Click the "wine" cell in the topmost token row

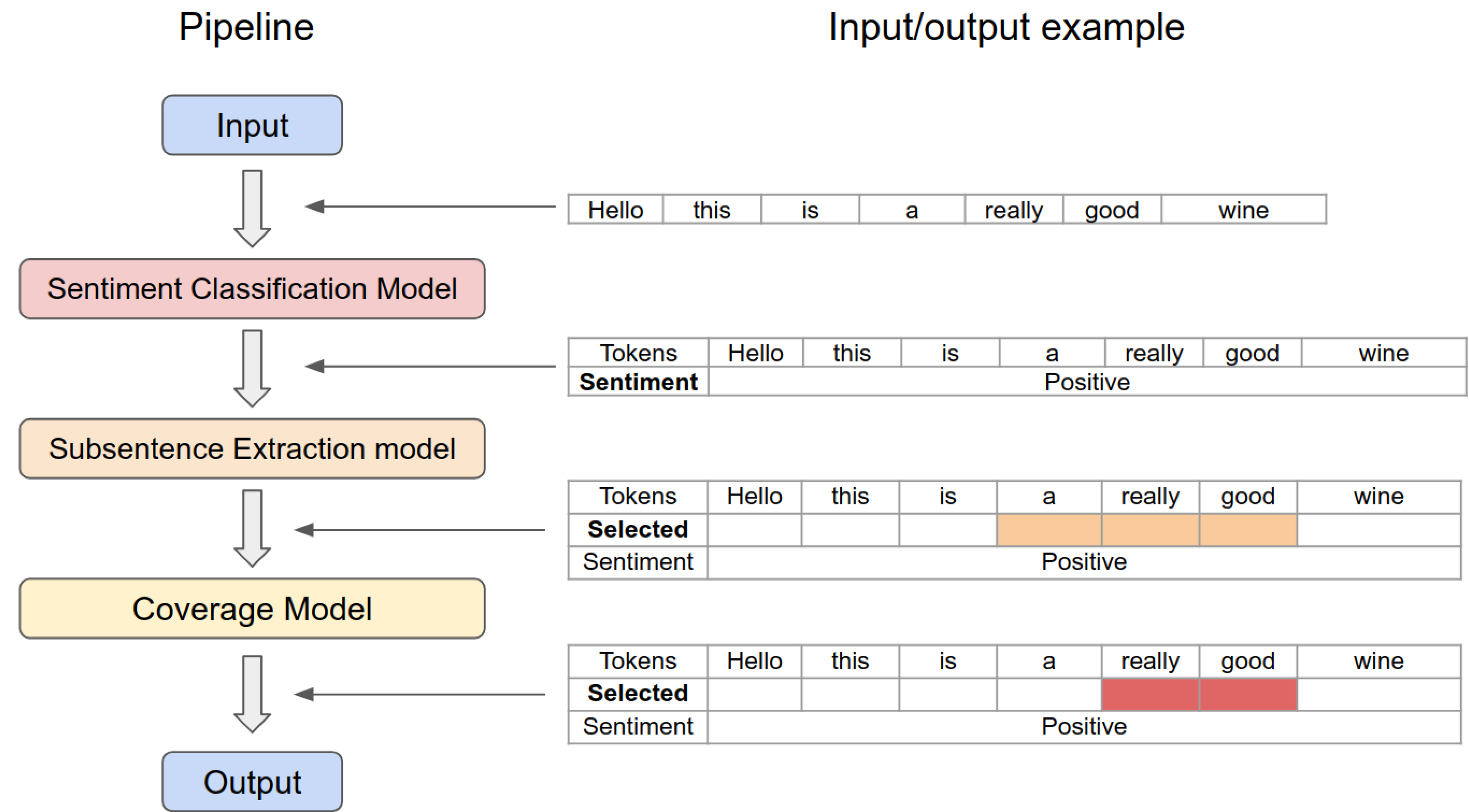pos(1243,210)
